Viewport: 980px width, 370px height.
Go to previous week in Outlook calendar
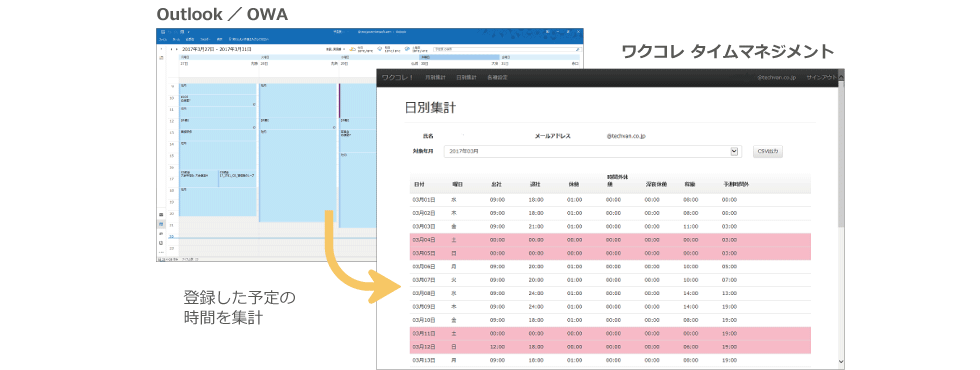171,49
